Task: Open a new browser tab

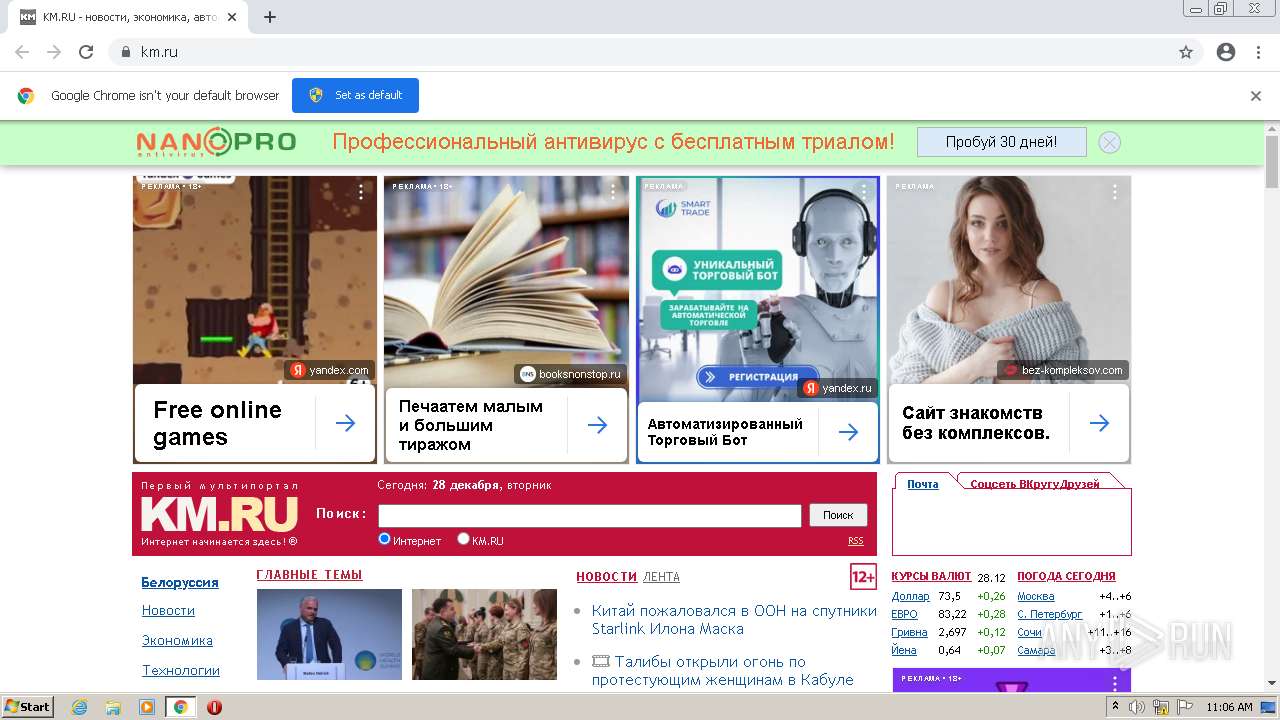Action: coord(270,17)
